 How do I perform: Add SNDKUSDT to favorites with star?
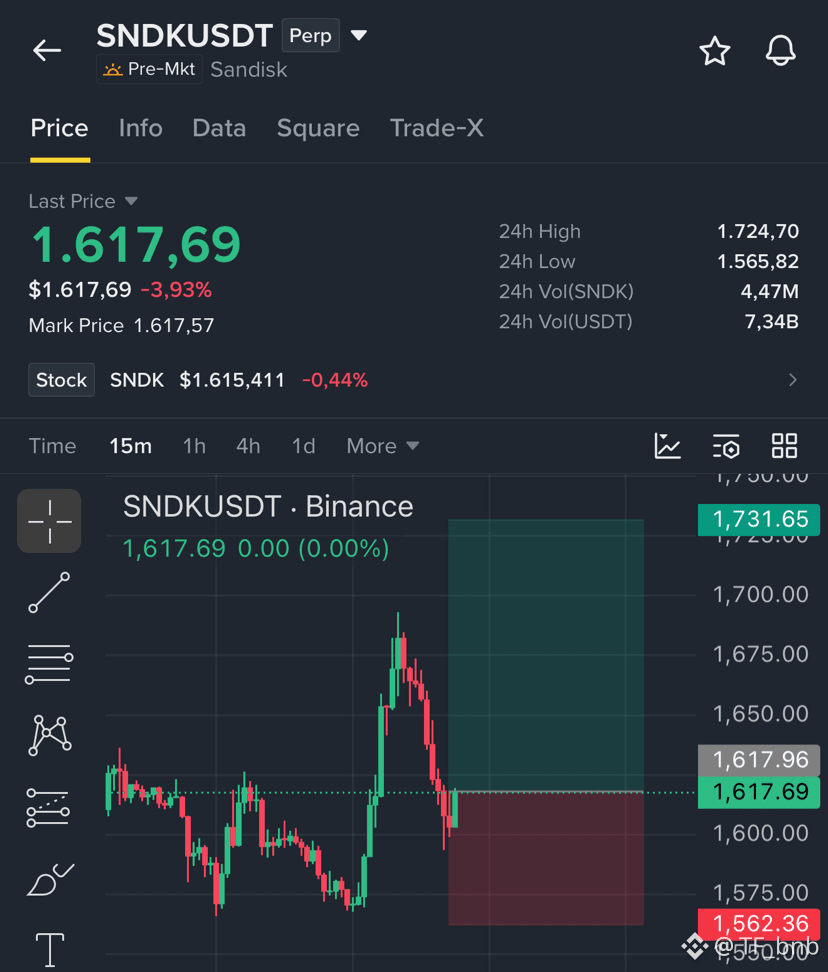tap(715, 51)
